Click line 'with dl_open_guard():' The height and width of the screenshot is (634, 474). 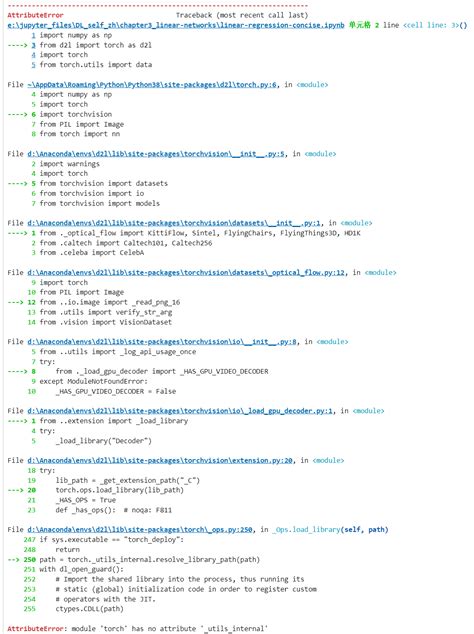[x=82, y=569]
